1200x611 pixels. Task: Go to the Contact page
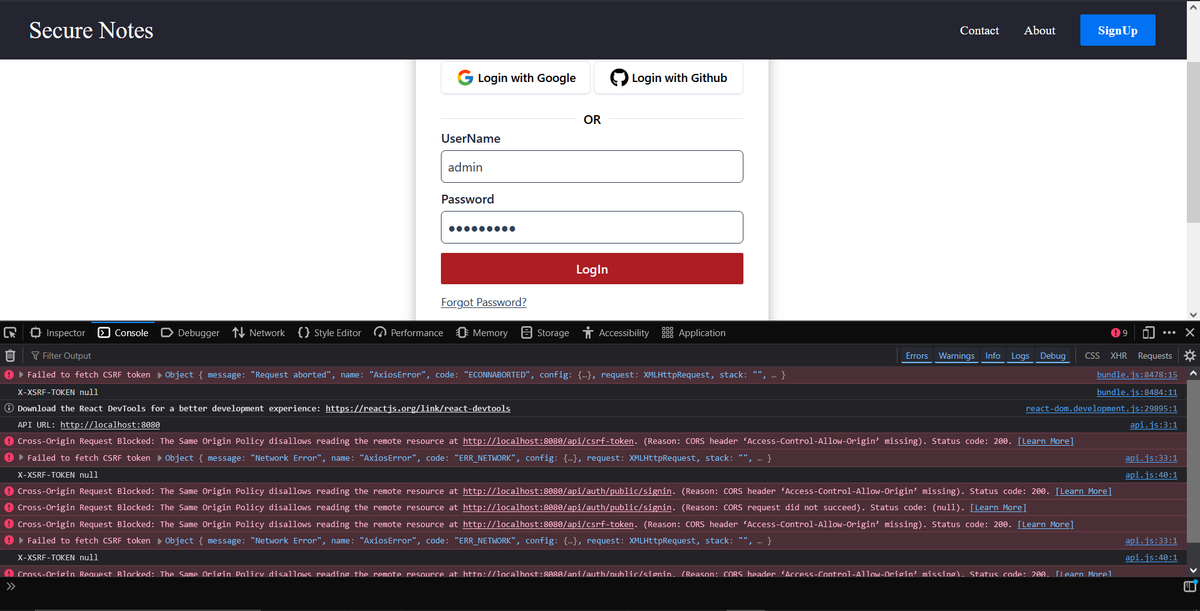pos(979,30)
